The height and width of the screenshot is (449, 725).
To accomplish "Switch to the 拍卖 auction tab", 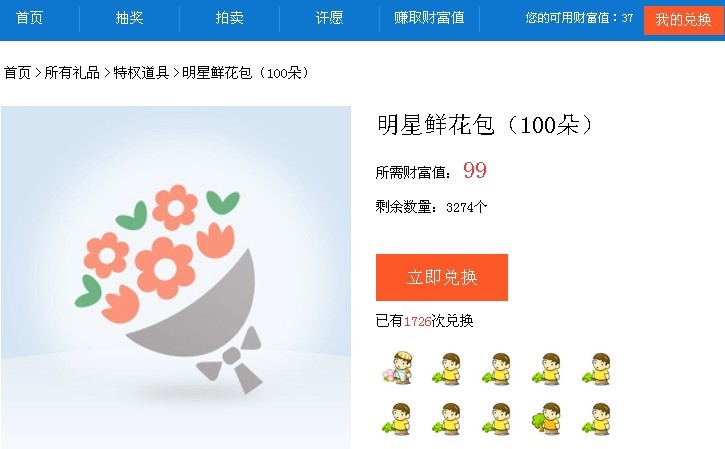I will click(229, 18).
